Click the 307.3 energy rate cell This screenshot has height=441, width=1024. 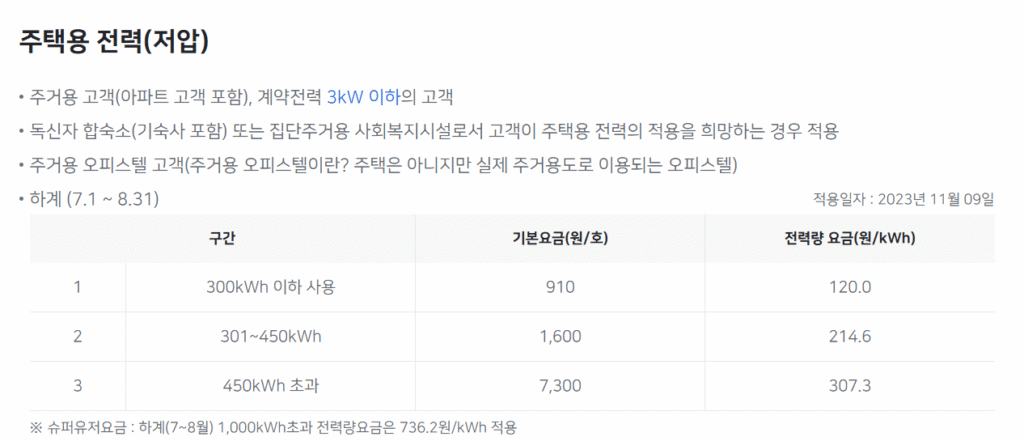coord(850,385)
